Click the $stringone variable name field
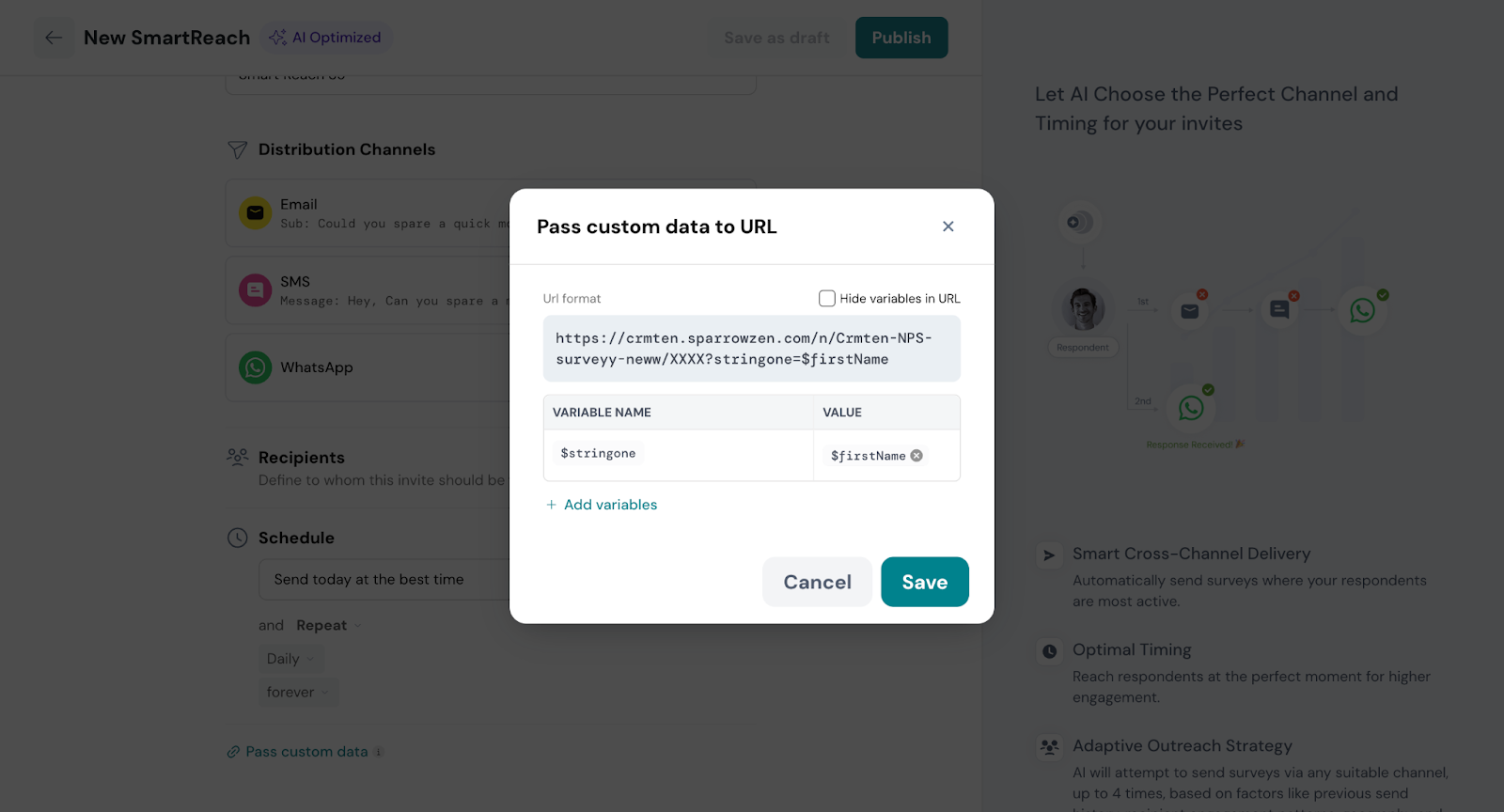The image size is (1504, 812). click(599, 454)
